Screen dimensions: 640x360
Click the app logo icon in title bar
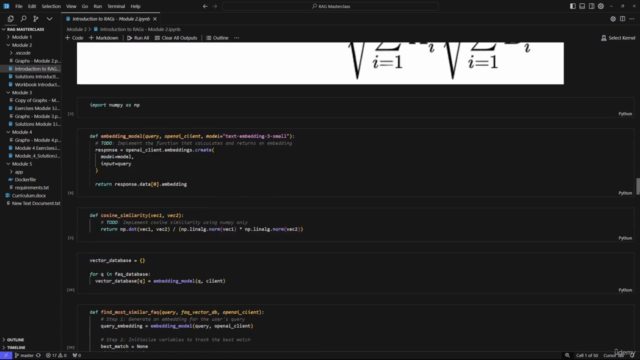click(x=6, y=6)
